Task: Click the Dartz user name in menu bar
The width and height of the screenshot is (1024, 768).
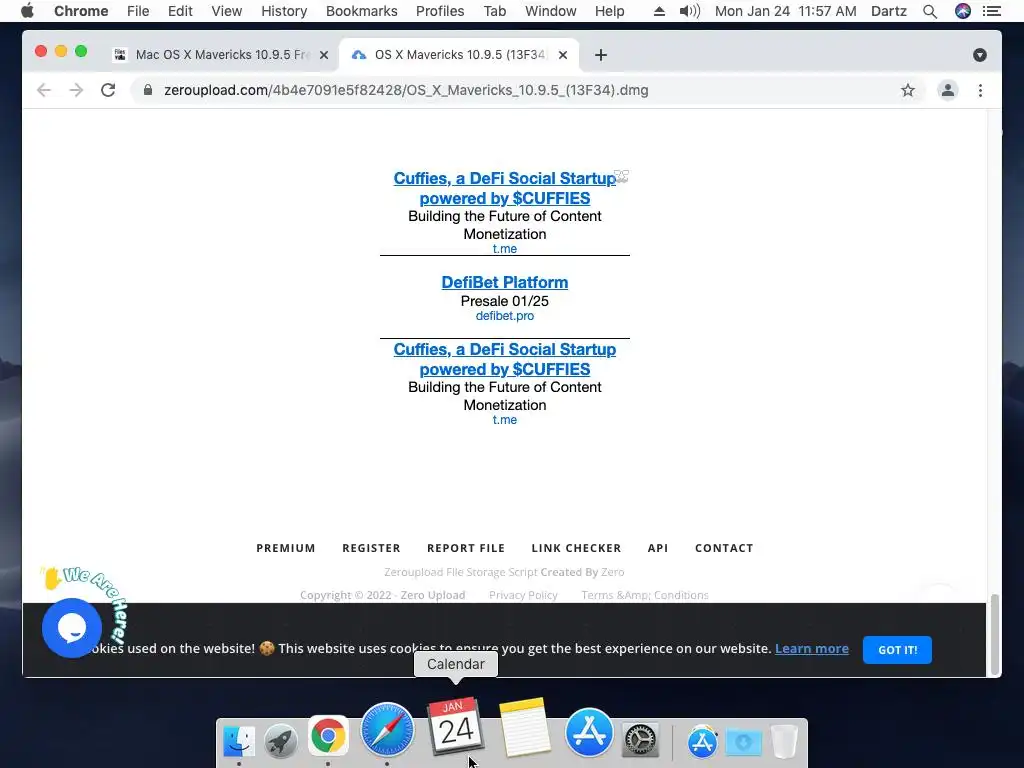Action: (889, 11)
